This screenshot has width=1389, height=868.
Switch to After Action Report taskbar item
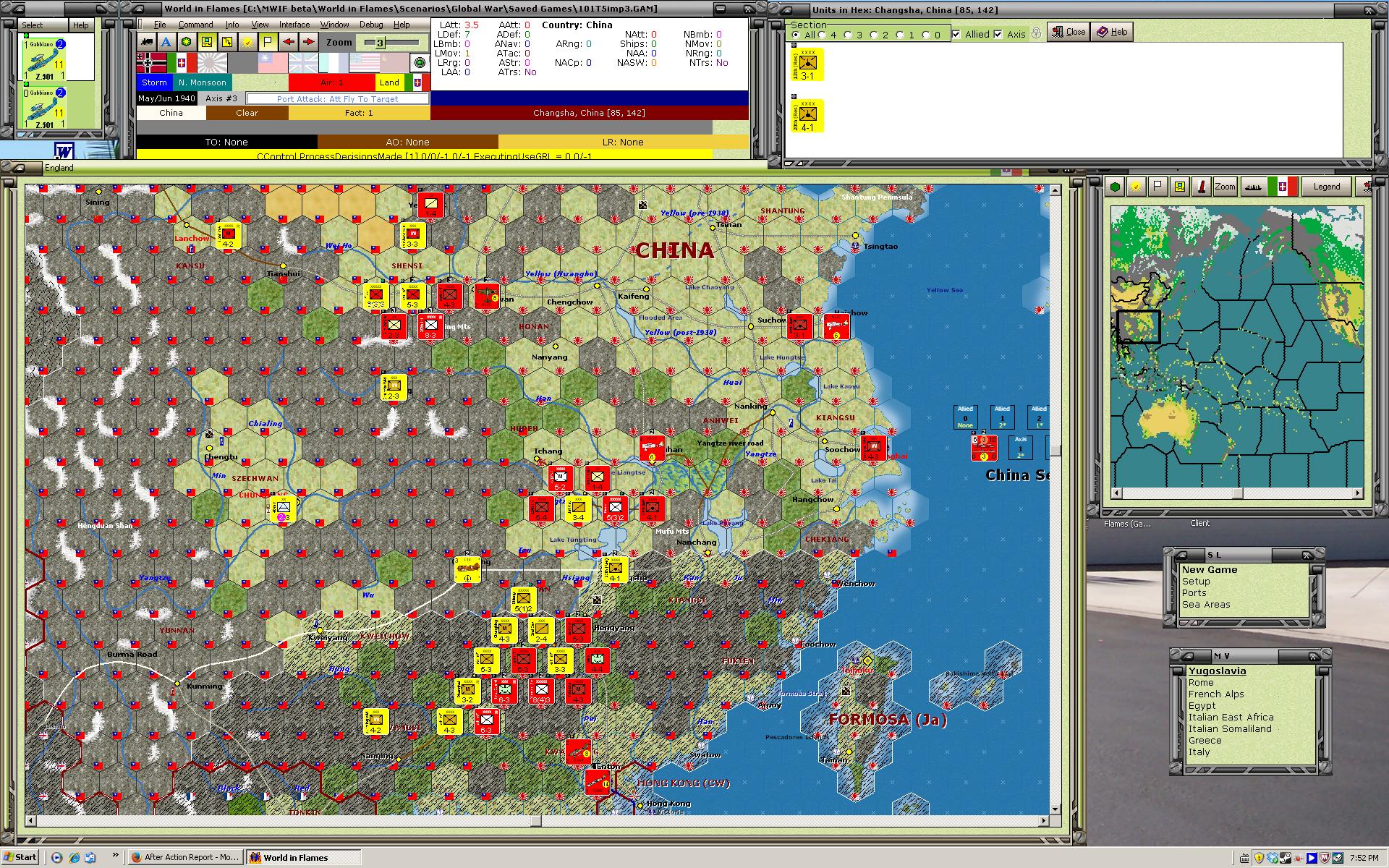pos(185,857)
